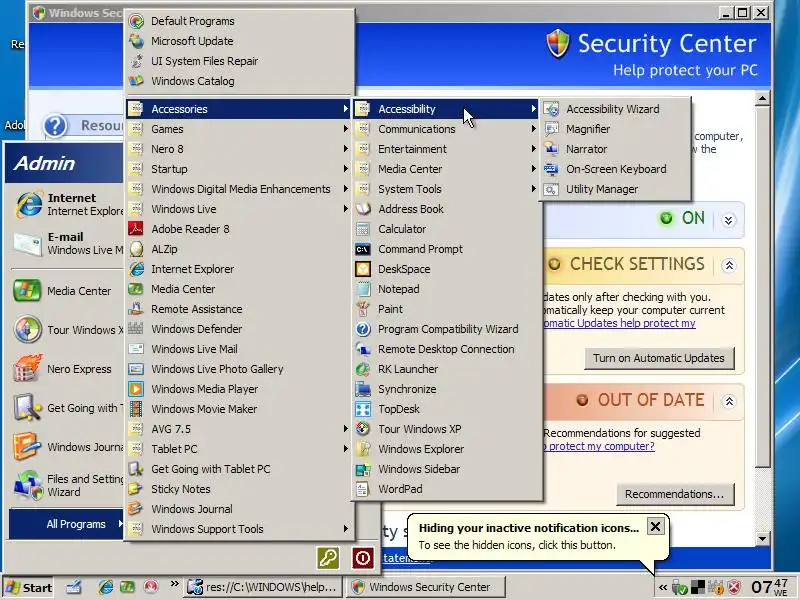Screen dimensions: 800x600
Task: Choose Microsoft Update menu entry
Action: [x=239, y=41]
